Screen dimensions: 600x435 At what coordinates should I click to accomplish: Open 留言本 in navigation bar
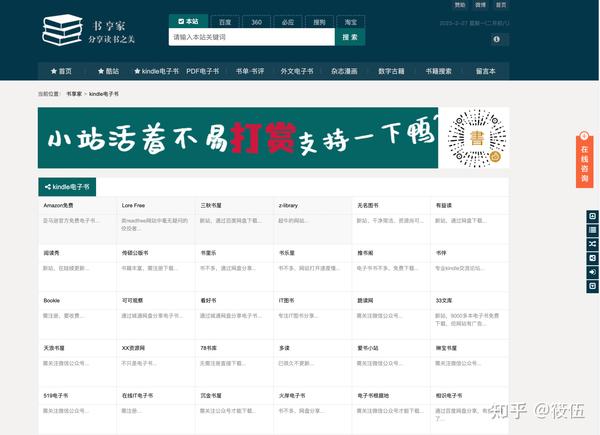click(486, 71)
